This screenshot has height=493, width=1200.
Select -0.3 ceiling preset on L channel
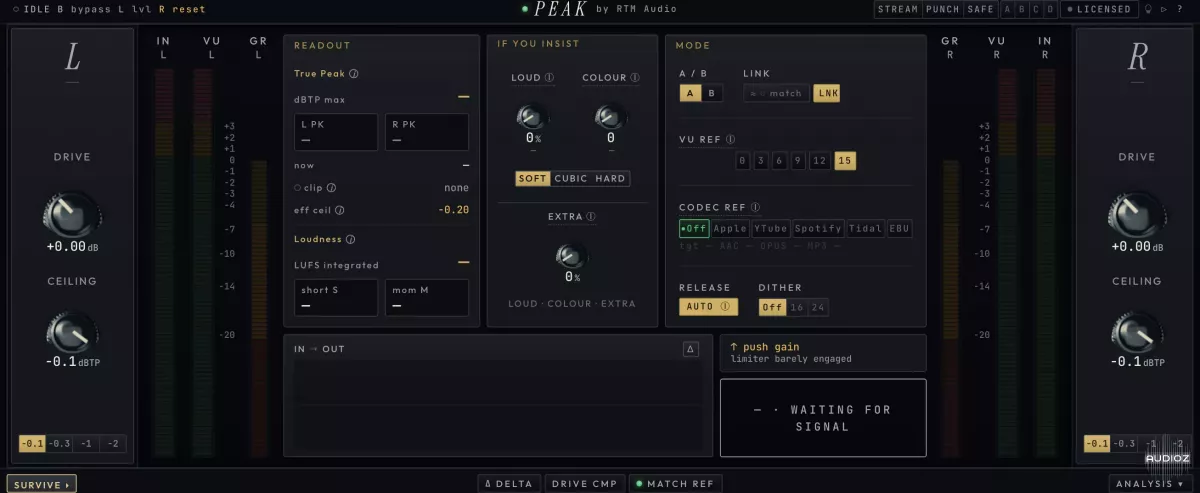(x=59, y=443)
